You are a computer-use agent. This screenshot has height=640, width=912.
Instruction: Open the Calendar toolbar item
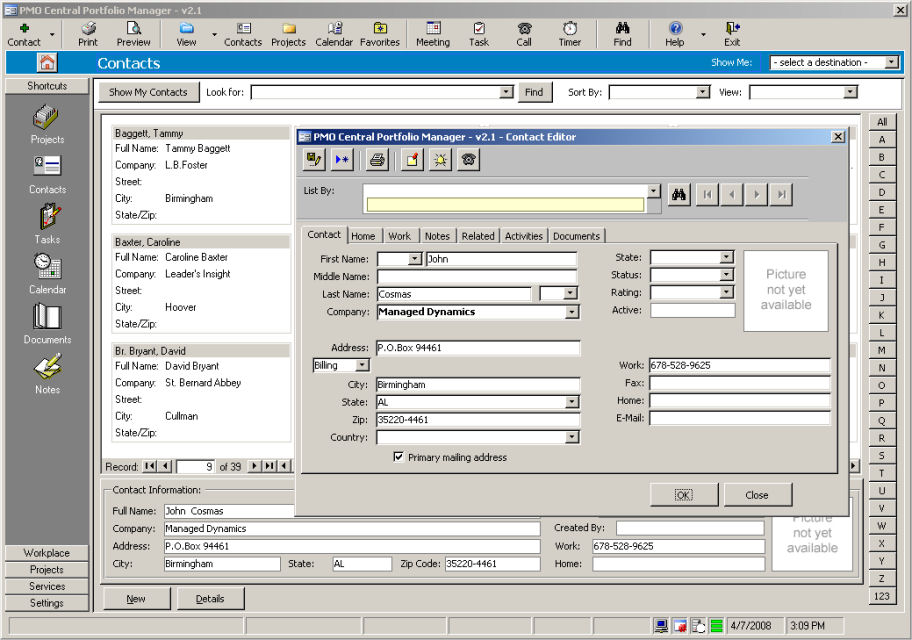coord(334,34)
